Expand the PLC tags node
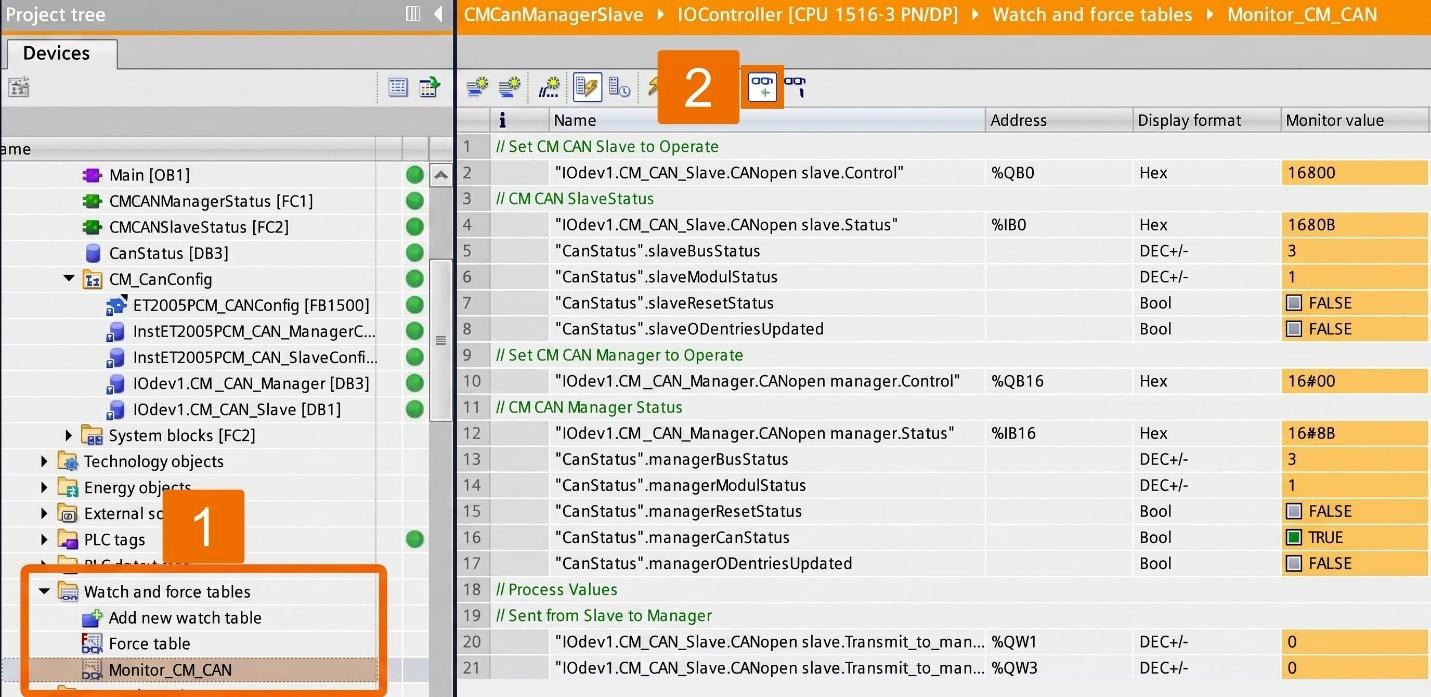The width and height of the screenshot is (1431, 697). tap(44, 539)
